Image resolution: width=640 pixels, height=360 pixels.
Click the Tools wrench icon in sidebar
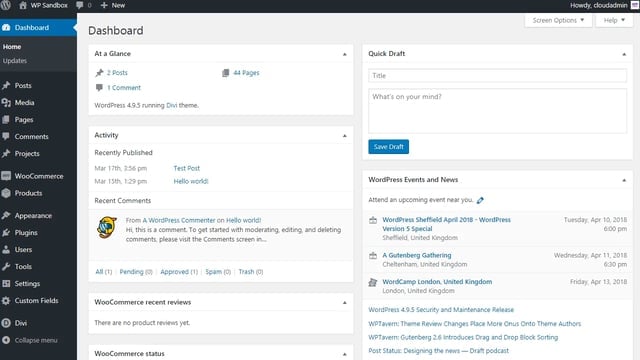pos(6,267)
